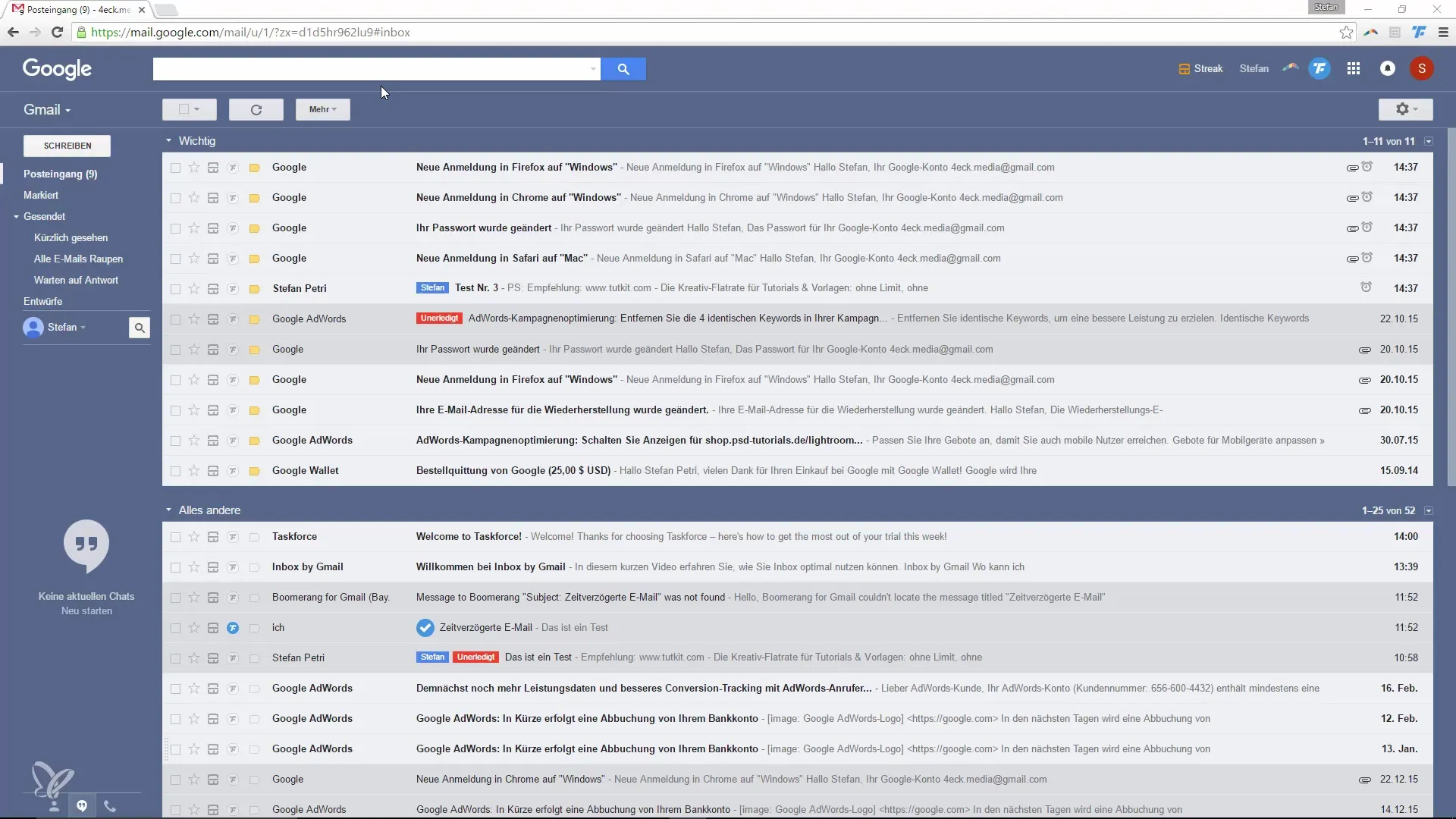Tick the checkbox of first Google Firefox email
Screen dimensions: 1456x819
175,168
